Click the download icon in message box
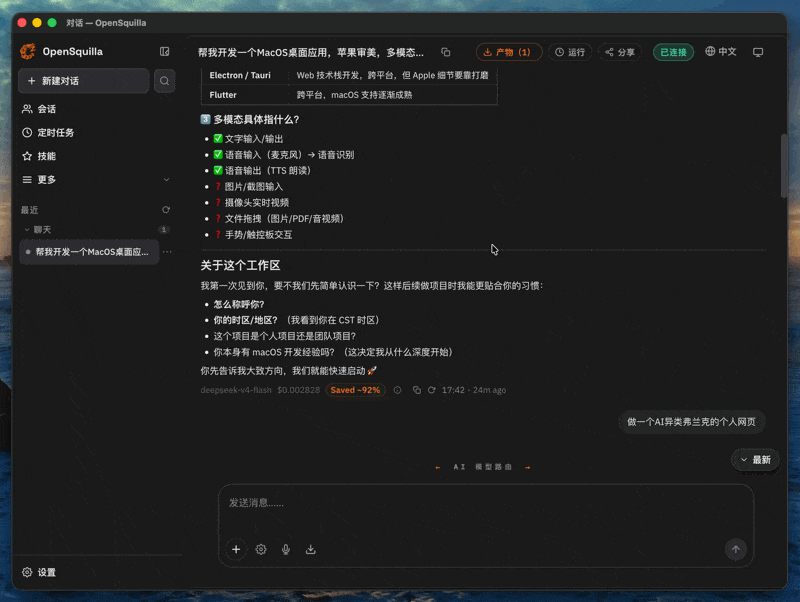This screenshot has width=800, height=602. [x=310, y=549]
